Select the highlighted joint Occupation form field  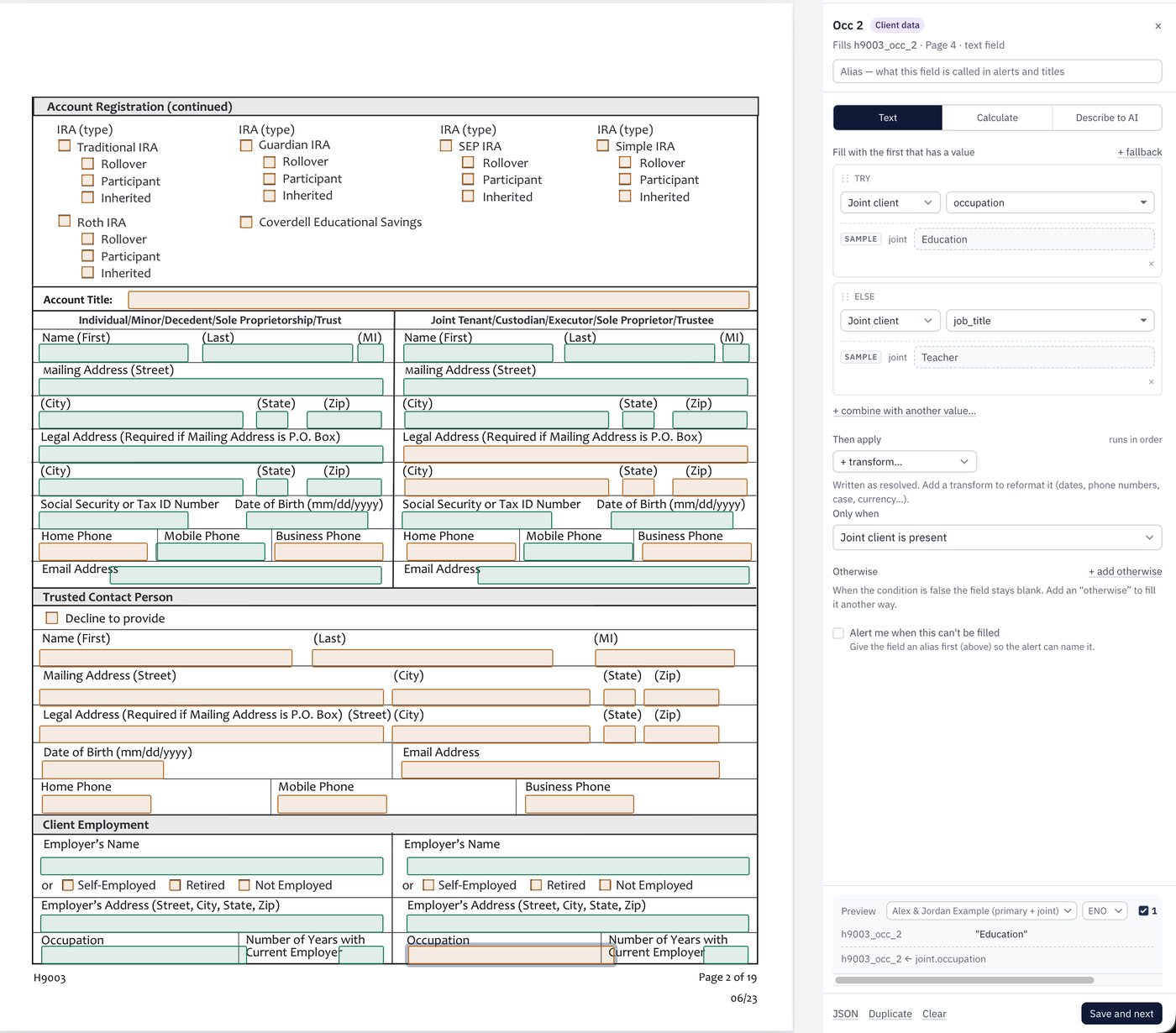(511, 955)
